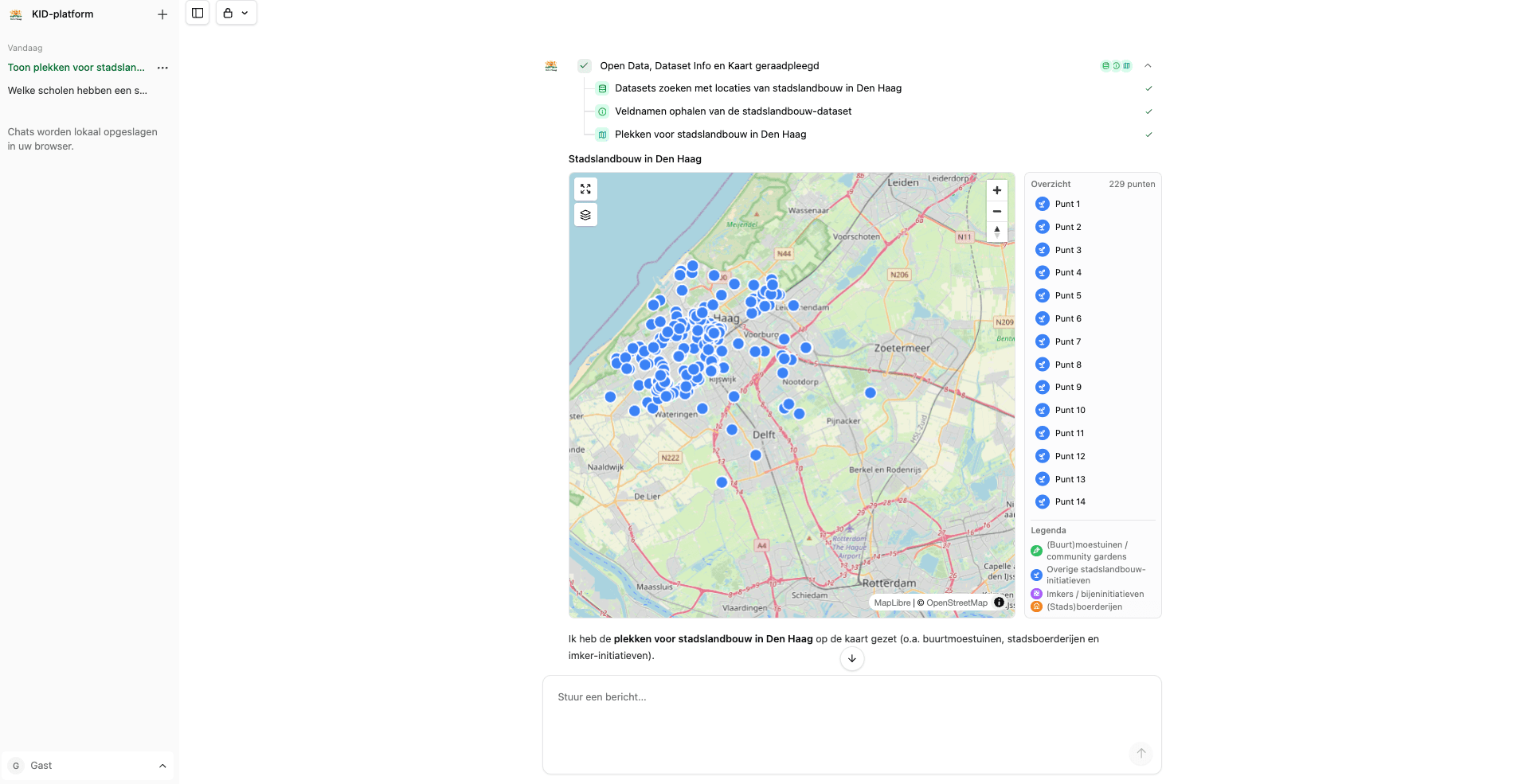The width and height of the screenshot is (1522, 784).
Task: Expand the Gast user menu
Action: point(88,766)
